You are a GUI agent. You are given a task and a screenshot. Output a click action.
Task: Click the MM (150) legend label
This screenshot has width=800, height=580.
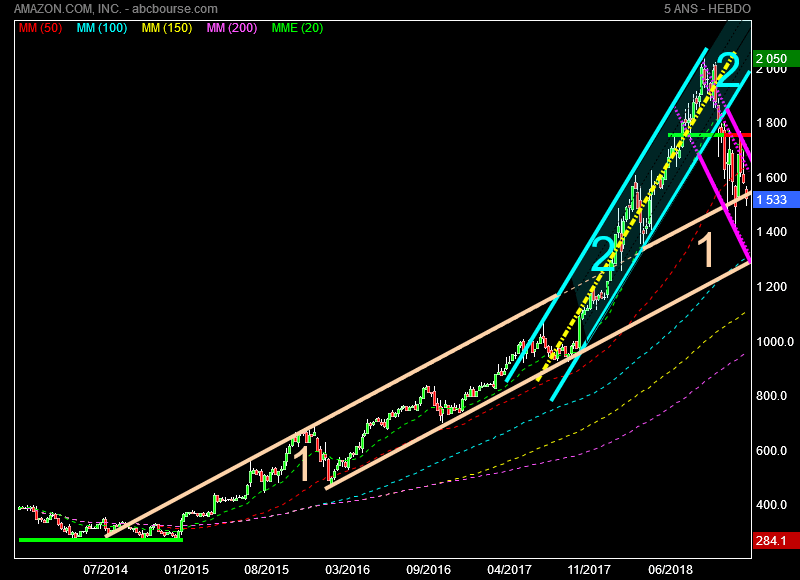tap(167, 28)
